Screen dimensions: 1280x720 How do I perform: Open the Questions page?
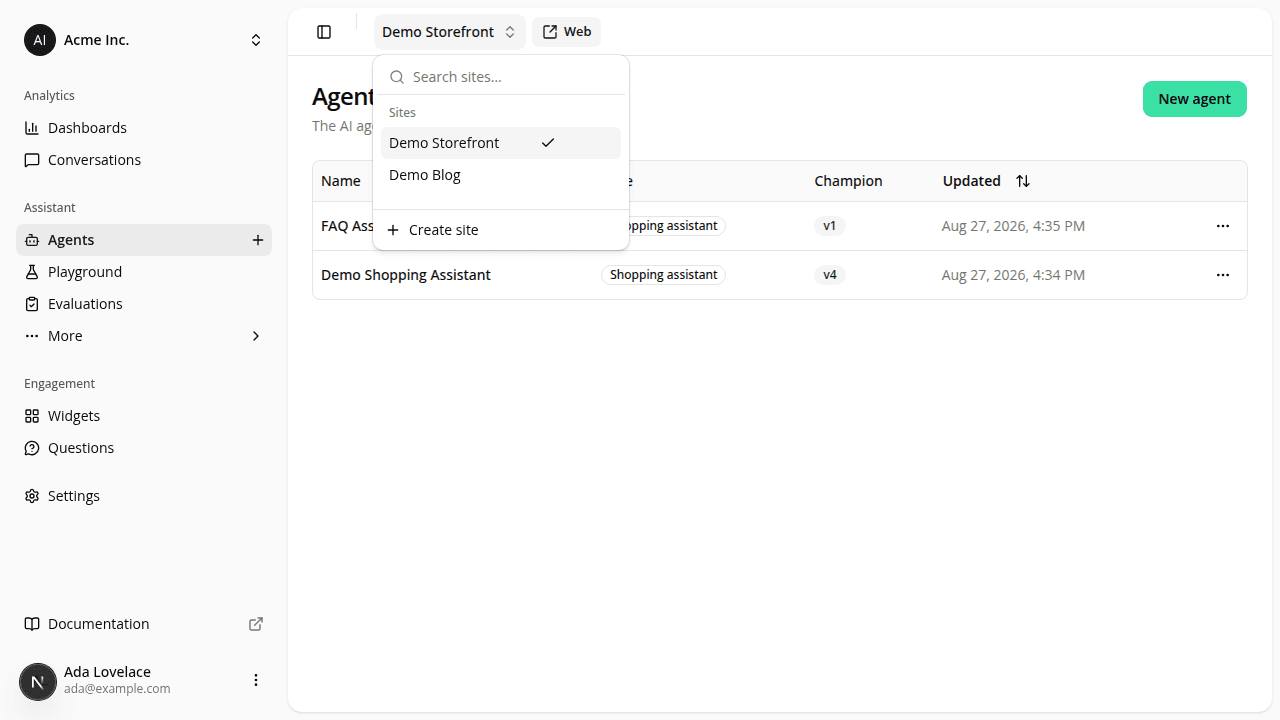point(144,448)
